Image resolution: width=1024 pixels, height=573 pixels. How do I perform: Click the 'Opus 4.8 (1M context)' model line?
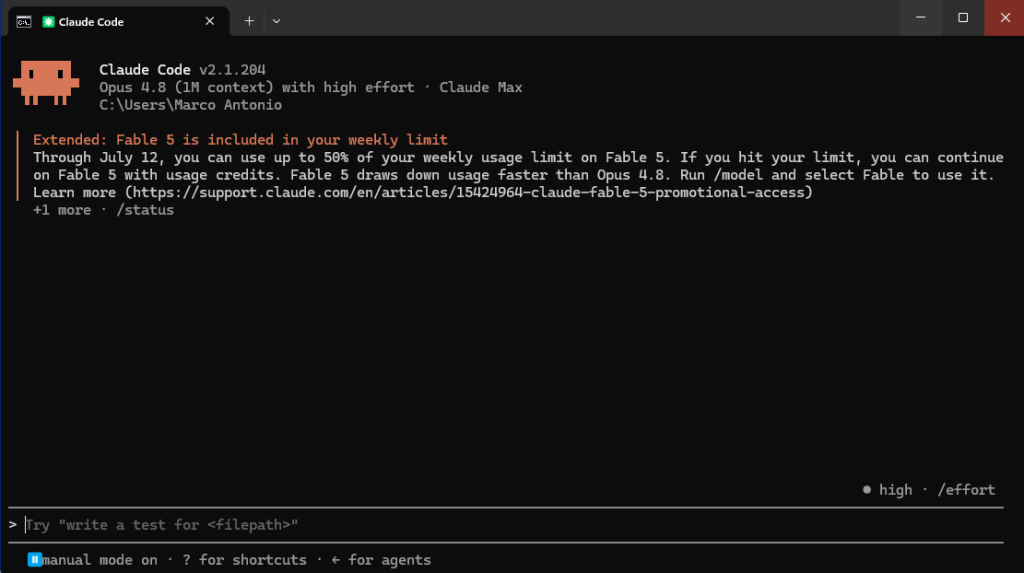tap(311, 88)
